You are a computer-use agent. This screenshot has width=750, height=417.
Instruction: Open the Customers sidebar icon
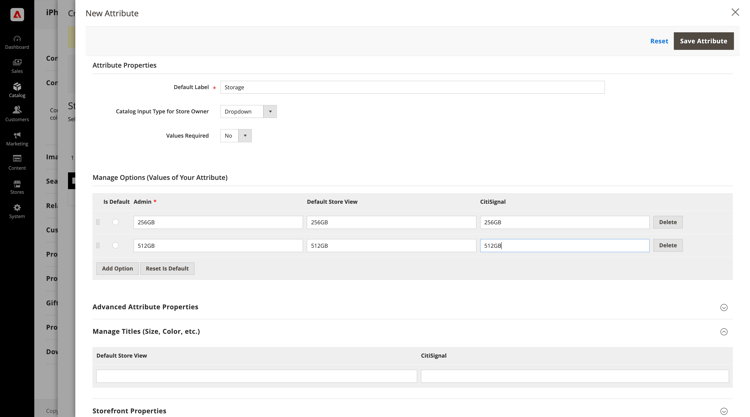click(17, 114)
